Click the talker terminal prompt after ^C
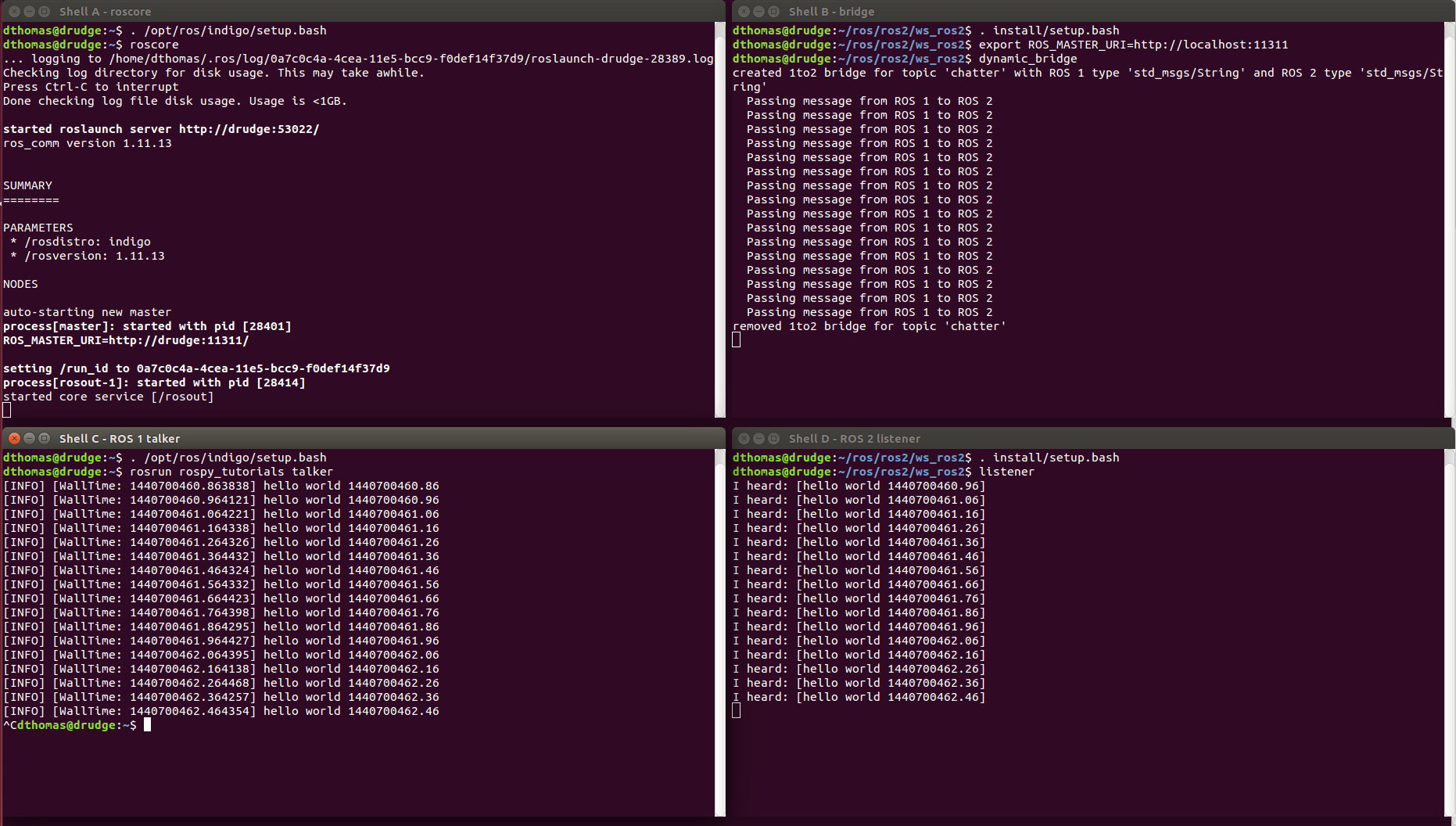The height and width of the screenshot is (826, 1456). point(147,725)
